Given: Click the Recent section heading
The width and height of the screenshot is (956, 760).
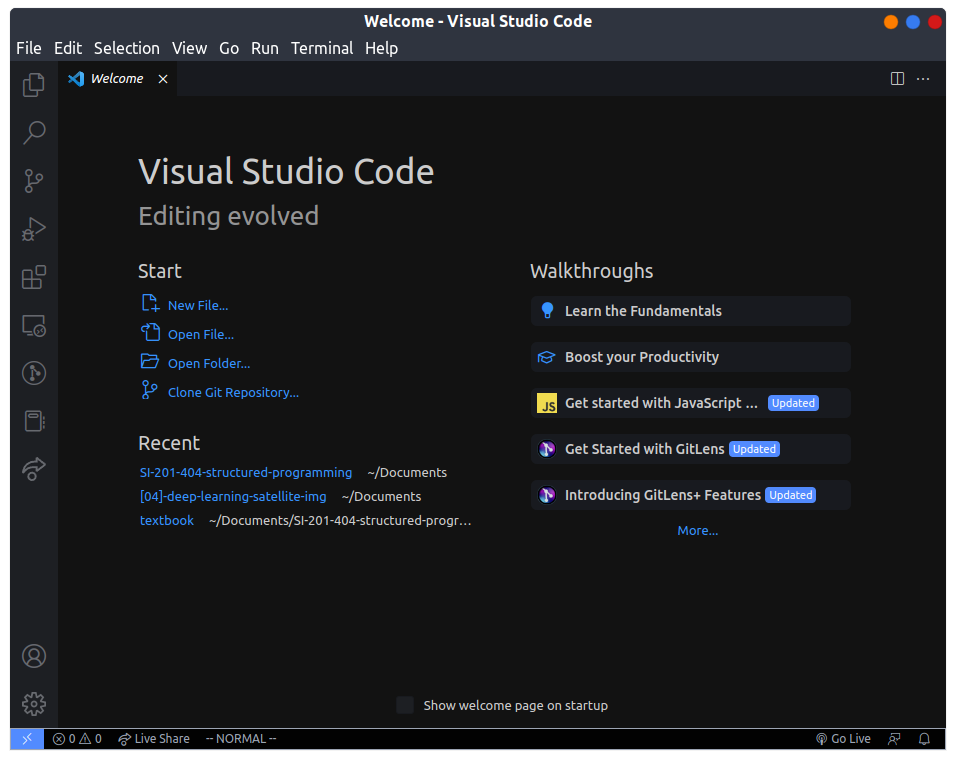Looking at the screenshot, I should tap(169, 443).
